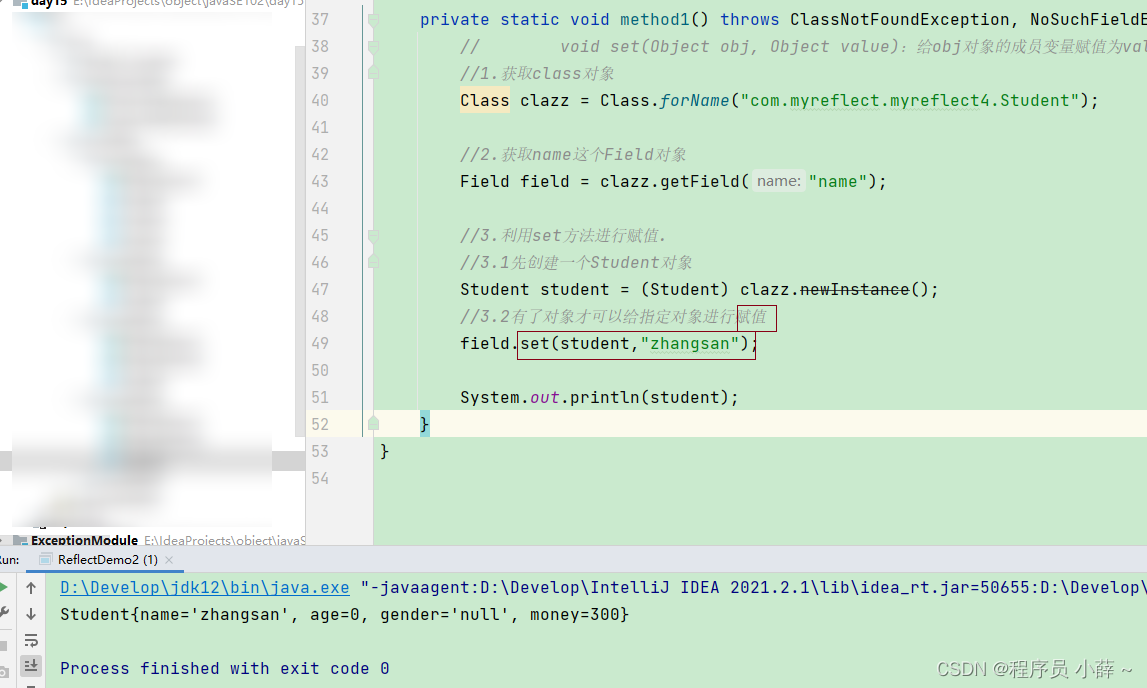Toggle scroll-to-end in the Run console
The image size is (1147, 688).
pos(31,665)
